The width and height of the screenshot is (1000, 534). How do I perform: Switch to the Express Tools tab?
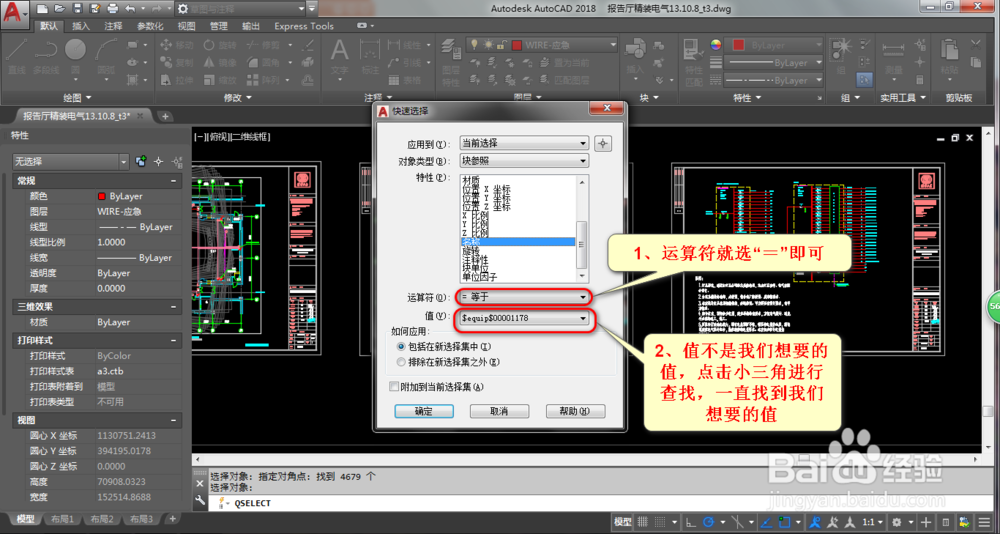pyautogui.click(x=304, y=26)
